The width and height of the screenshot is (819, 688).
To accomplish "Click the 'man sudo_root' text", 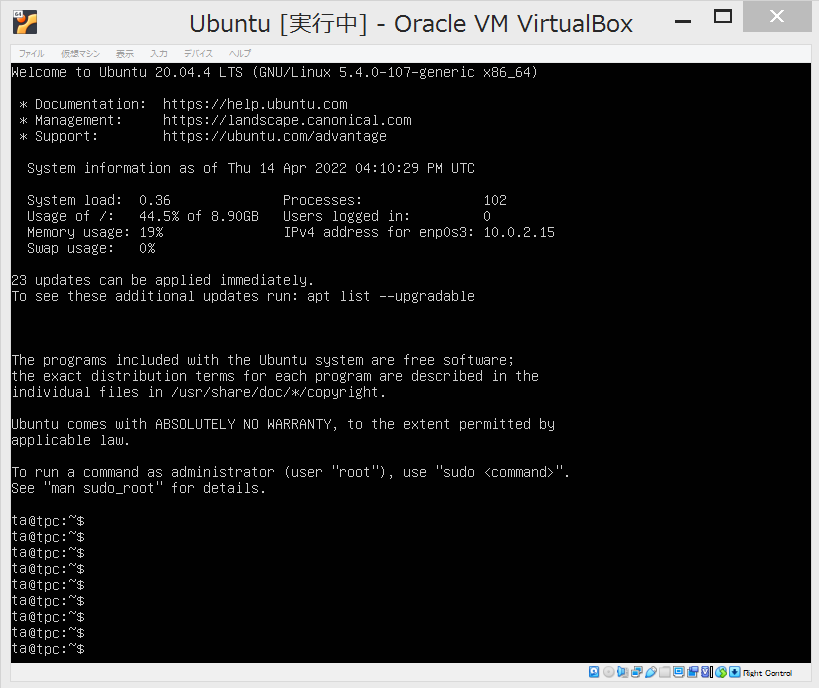I will pos(103,488).
